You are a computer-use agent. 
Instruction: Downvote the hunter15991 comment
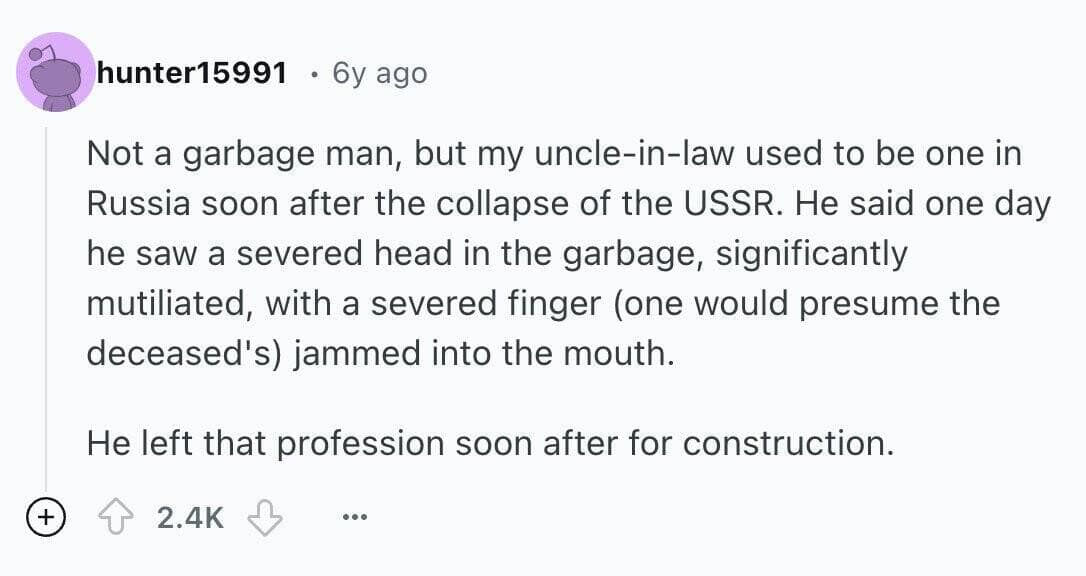click(265, 518)
